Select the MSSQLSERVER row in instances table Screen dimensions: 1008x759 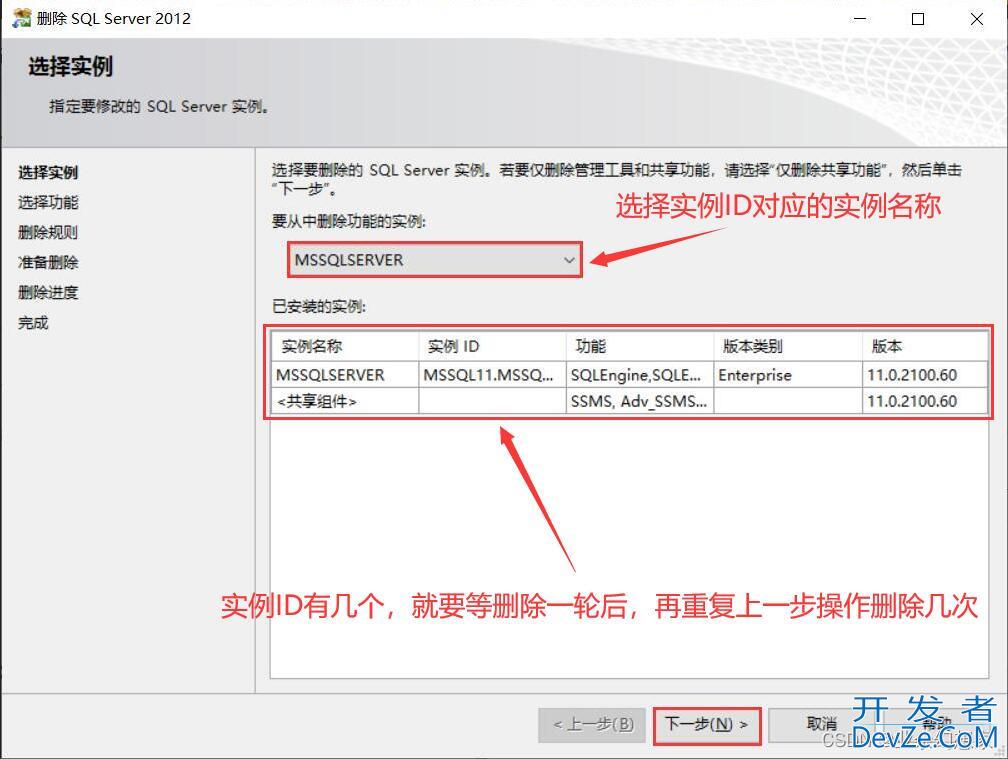(629, 375)
